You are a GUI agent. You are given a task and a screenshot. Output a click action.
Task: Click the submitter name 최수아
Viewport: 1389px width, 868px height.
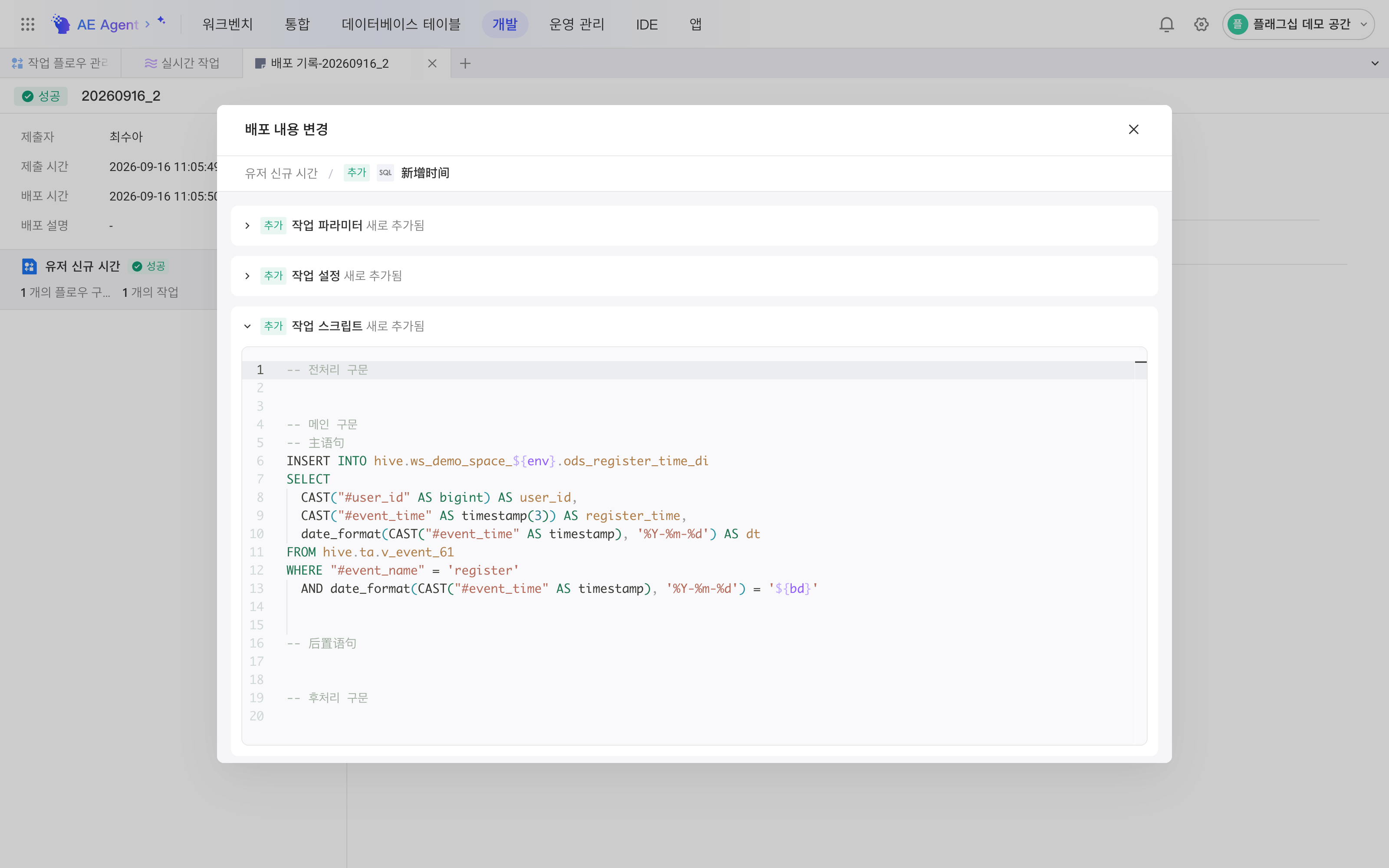[126, 137]
